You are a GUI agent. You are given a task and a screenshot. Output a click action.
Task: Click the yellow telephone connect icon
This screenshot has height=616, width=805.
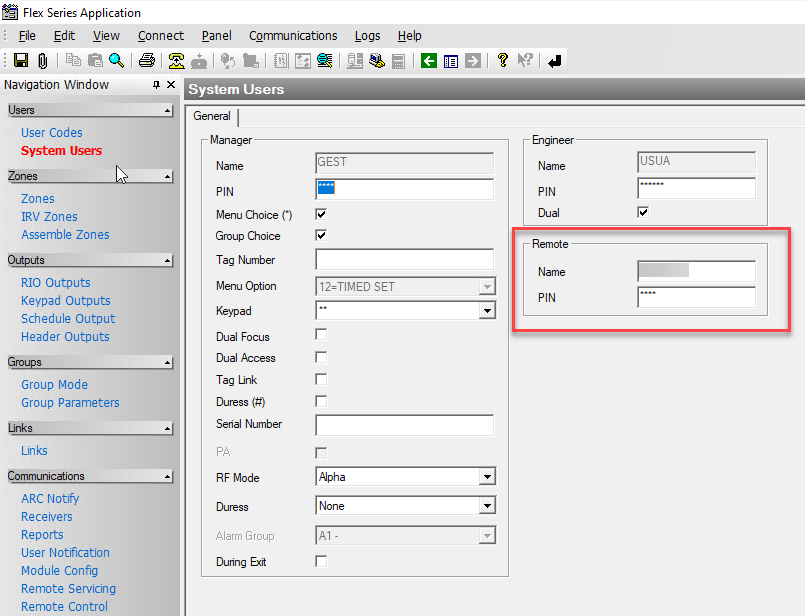[176, 61]
